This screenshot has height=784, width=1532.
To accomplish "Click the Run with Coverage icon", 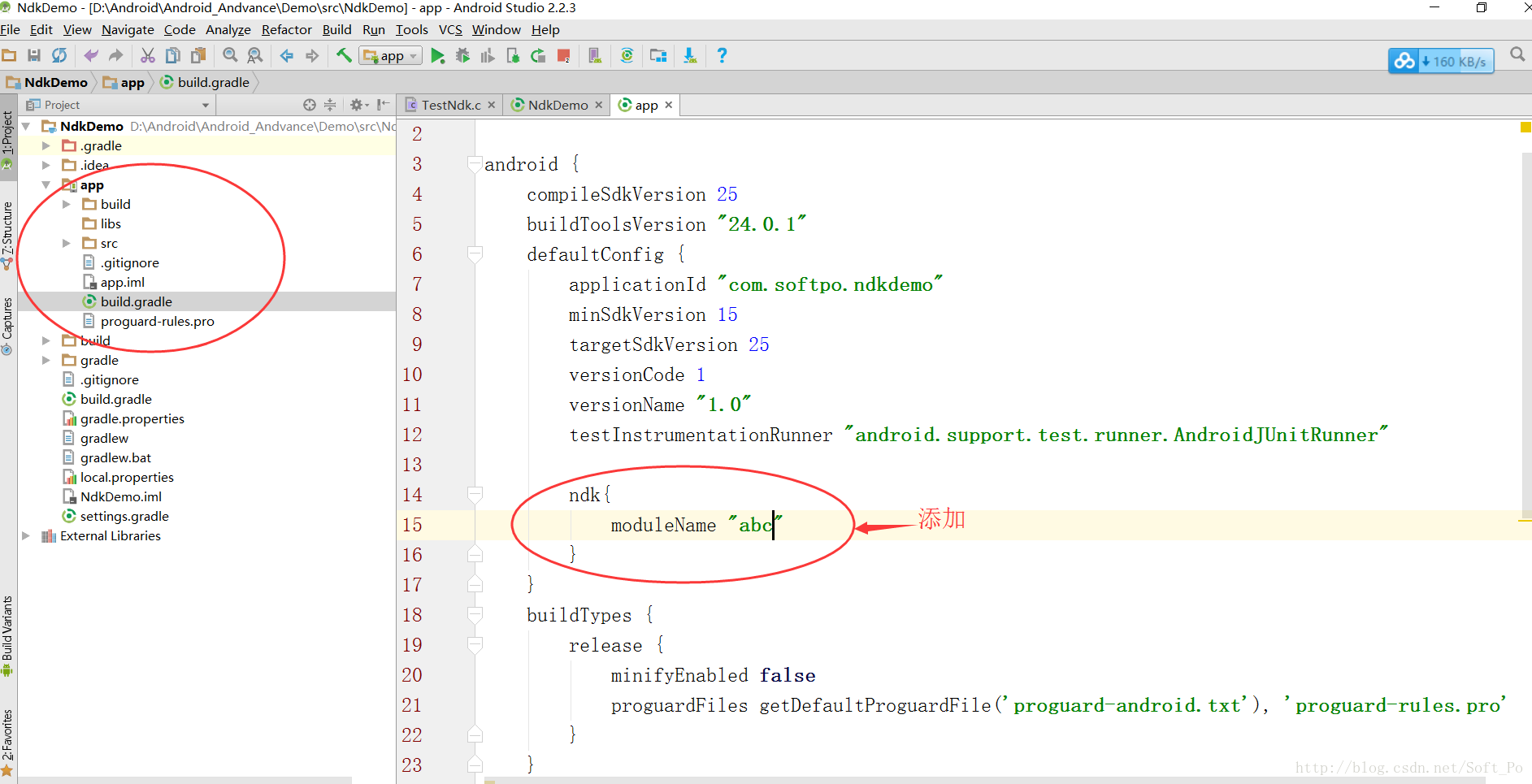I will point(488,56).
